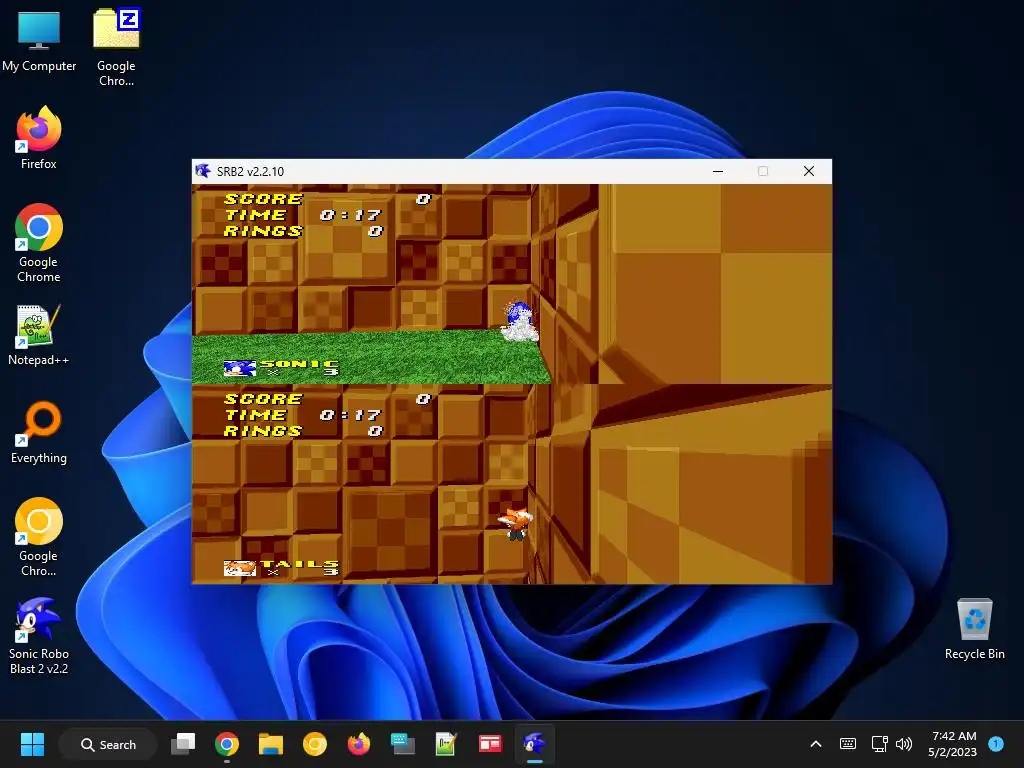
Task: Click the Tails lives icon
Action: tap(239, 568)
